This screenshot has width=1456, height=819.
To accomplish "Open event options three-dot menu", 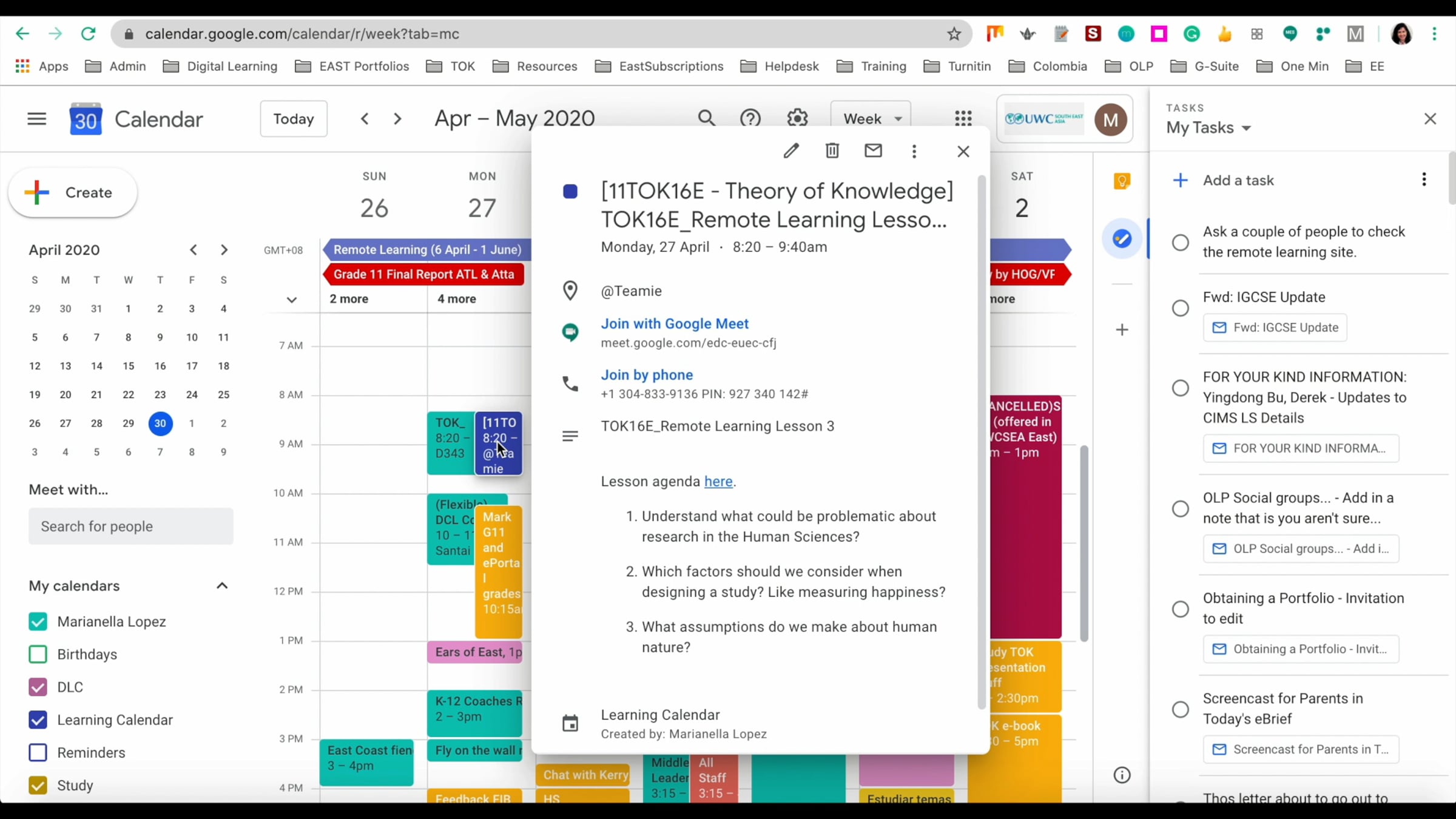I will coord(914,151).
